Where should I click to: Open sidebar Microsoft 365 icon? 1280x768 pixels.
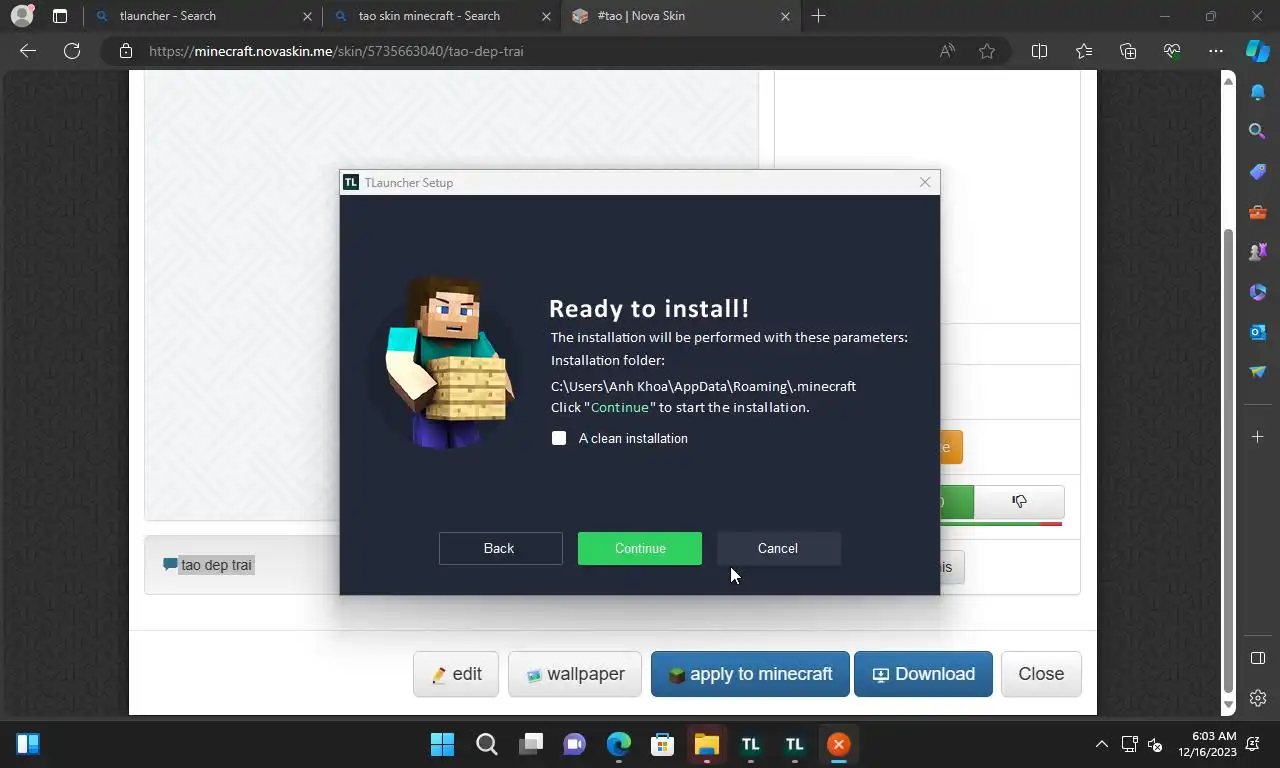click(x=1258, y=292)
